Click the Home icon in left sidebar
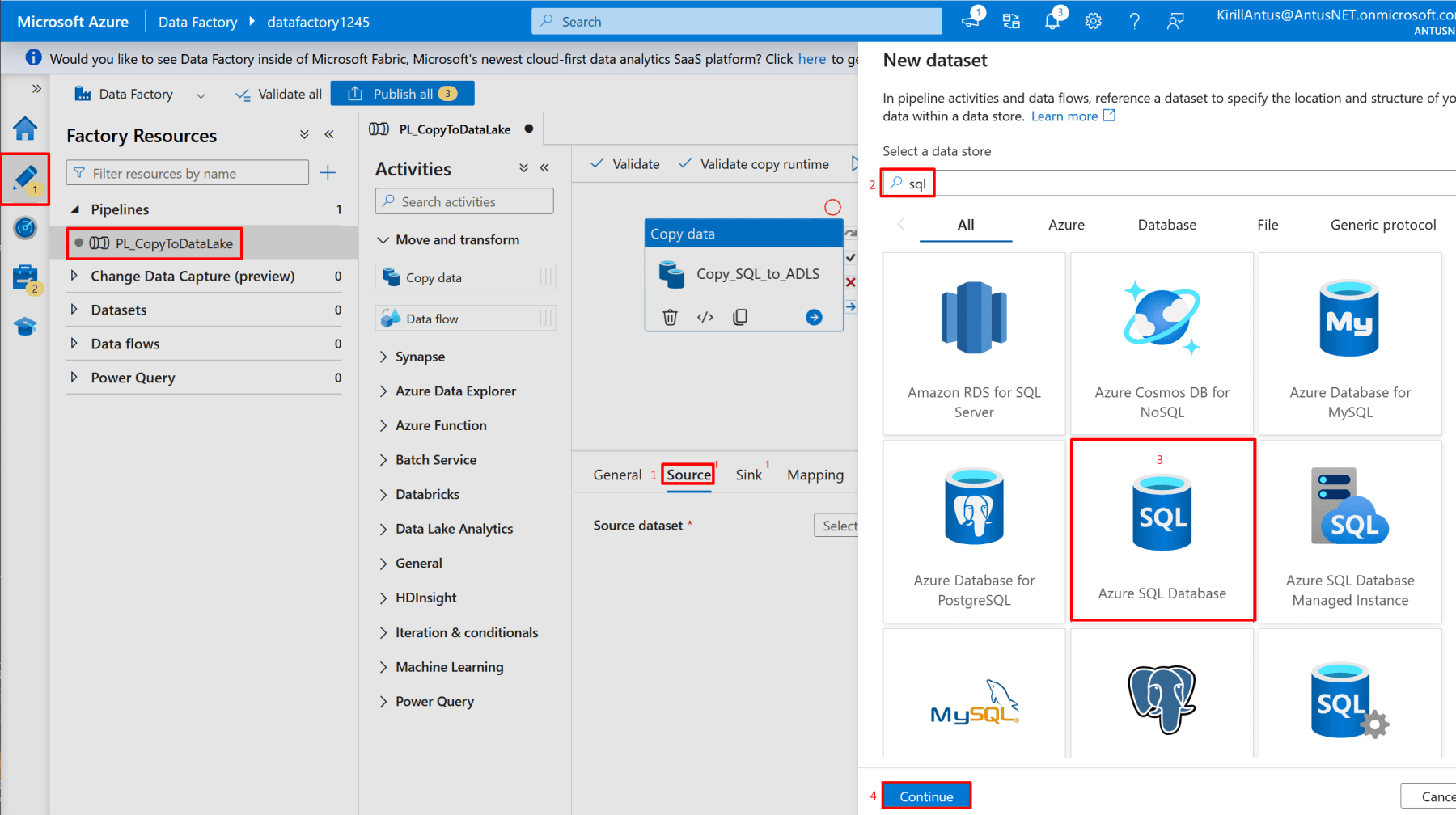 coord(25,128)
